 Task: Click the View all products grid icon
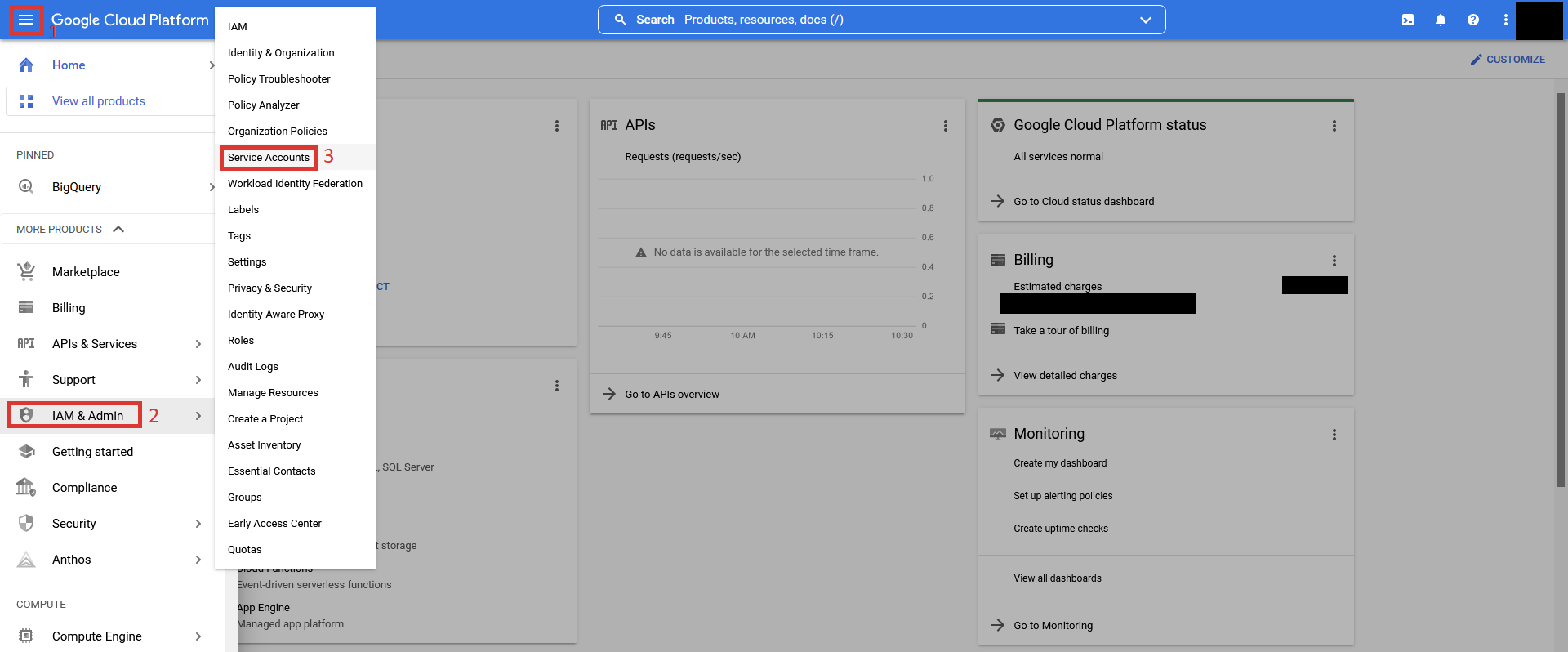point(26,101)
